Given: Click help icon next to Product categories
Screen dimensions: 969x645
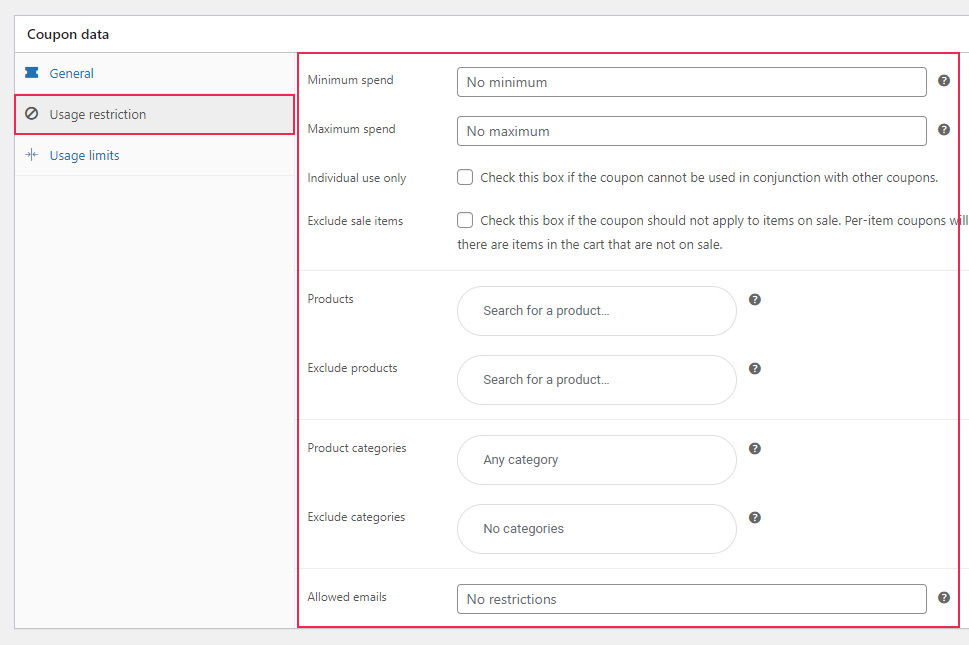Looking at the screenshot, I should [x=755, y=449].
